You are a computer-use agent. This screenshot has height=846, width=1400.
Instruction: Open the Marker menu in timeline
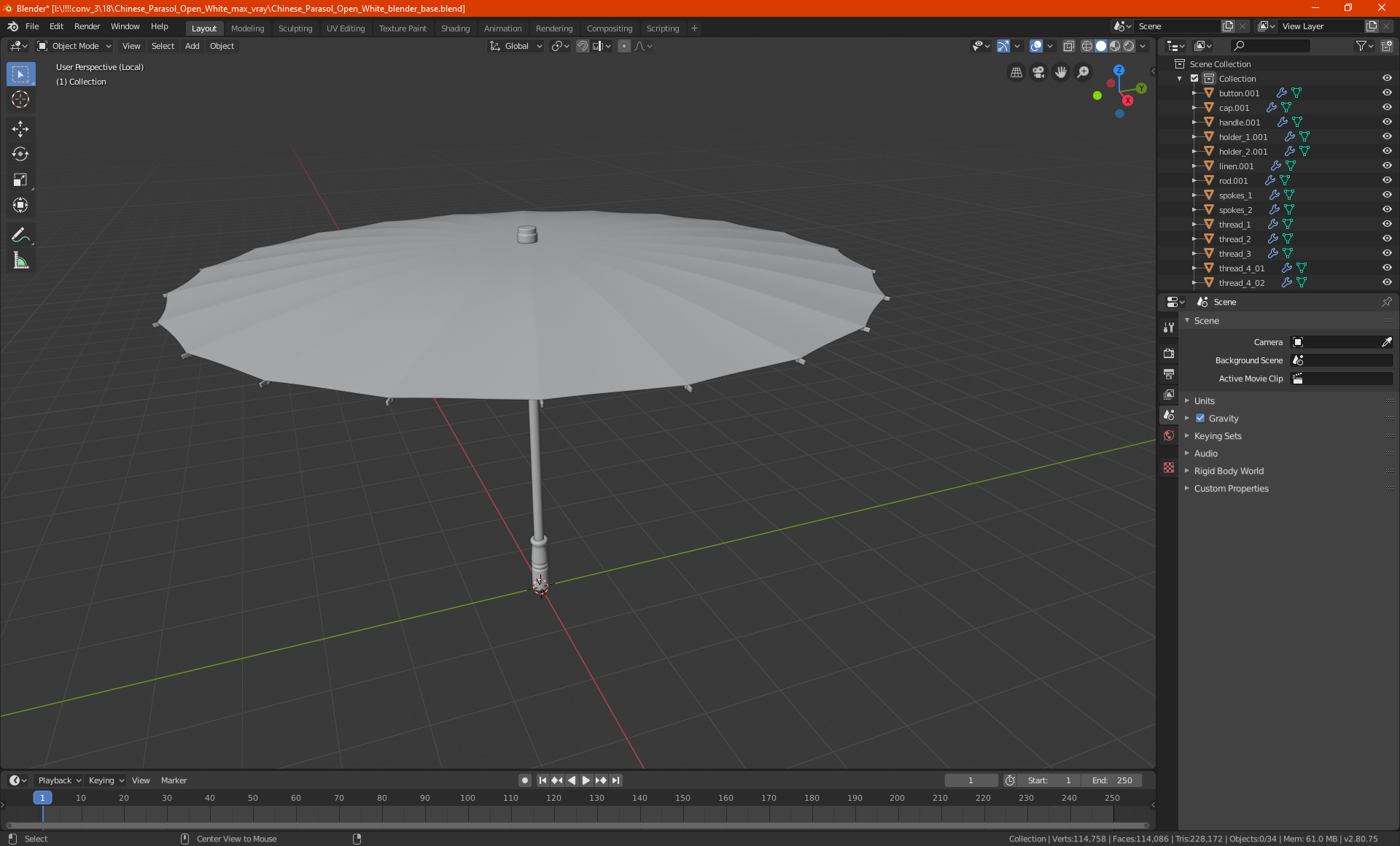point(174,780)
